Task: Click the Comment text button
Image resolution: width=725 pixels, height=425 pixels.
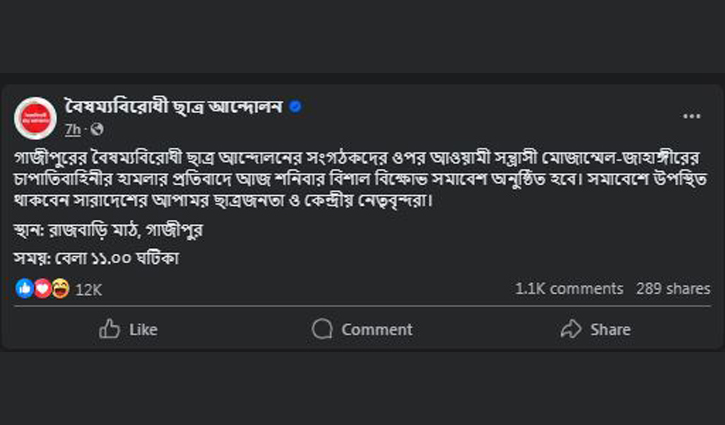Action: click(377, 329)
